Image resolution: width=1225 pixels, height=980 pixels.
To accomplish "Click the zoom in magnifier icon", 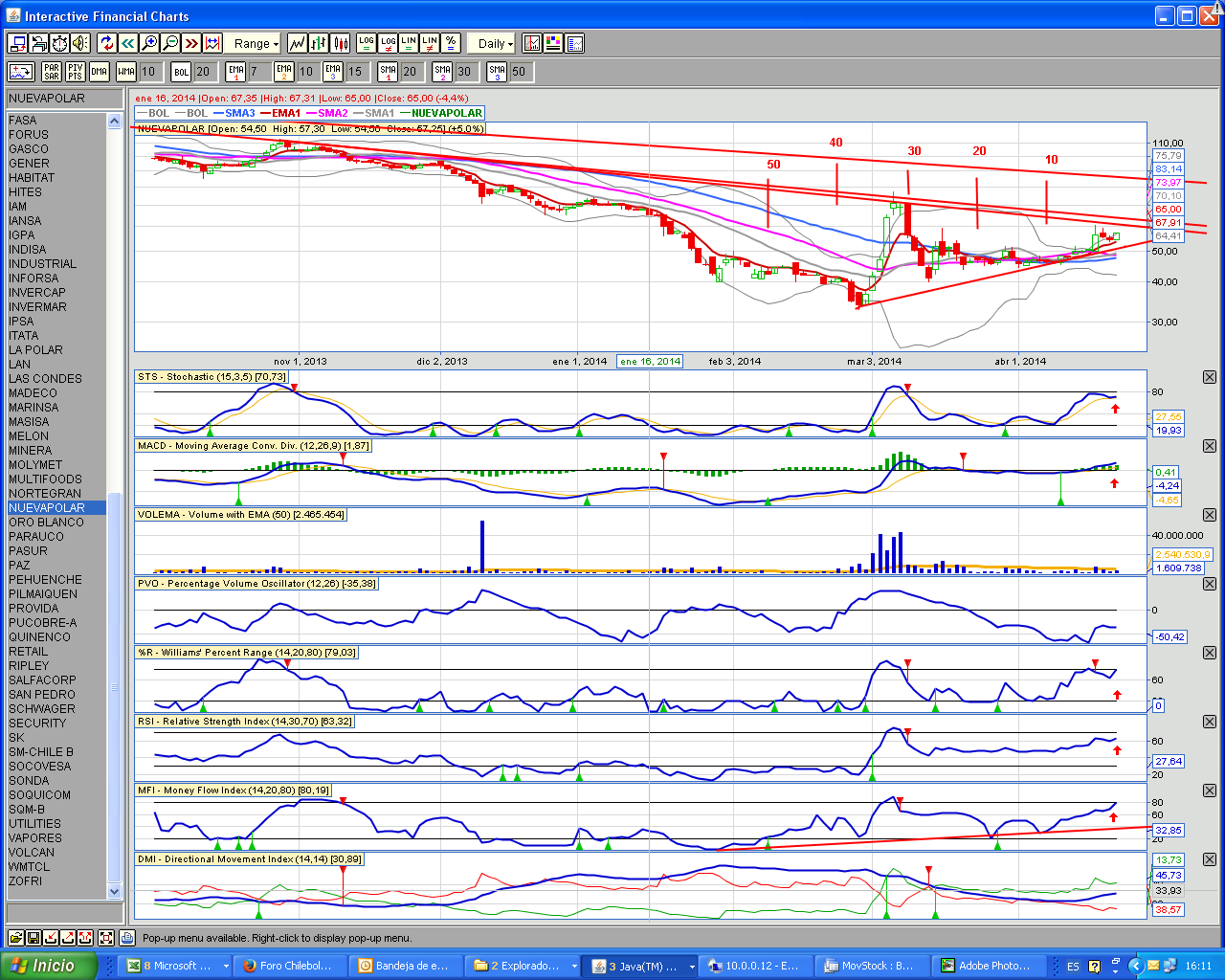I will click(x=149, y=43).
